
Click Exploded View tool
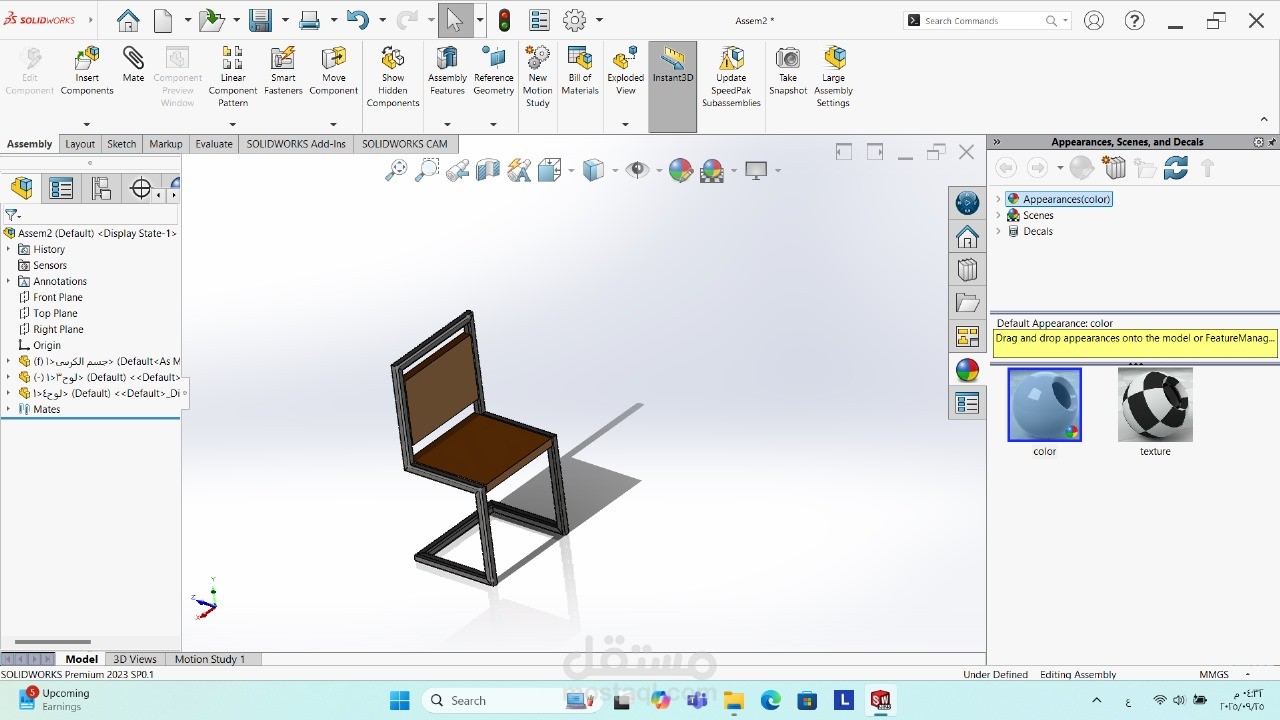626,71
